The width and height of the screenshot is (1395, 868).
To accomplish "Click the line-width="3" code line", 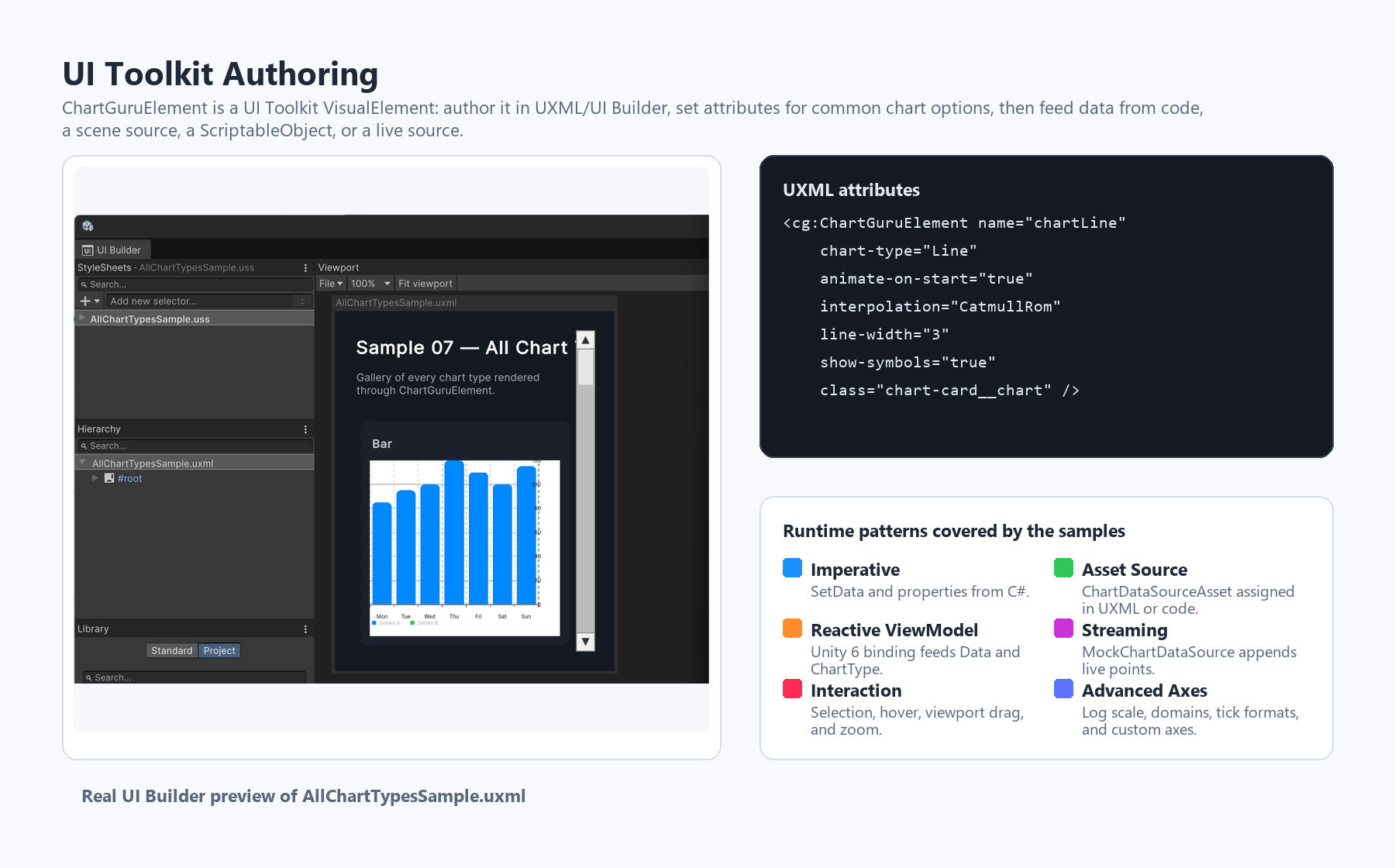I will (884, 334).
